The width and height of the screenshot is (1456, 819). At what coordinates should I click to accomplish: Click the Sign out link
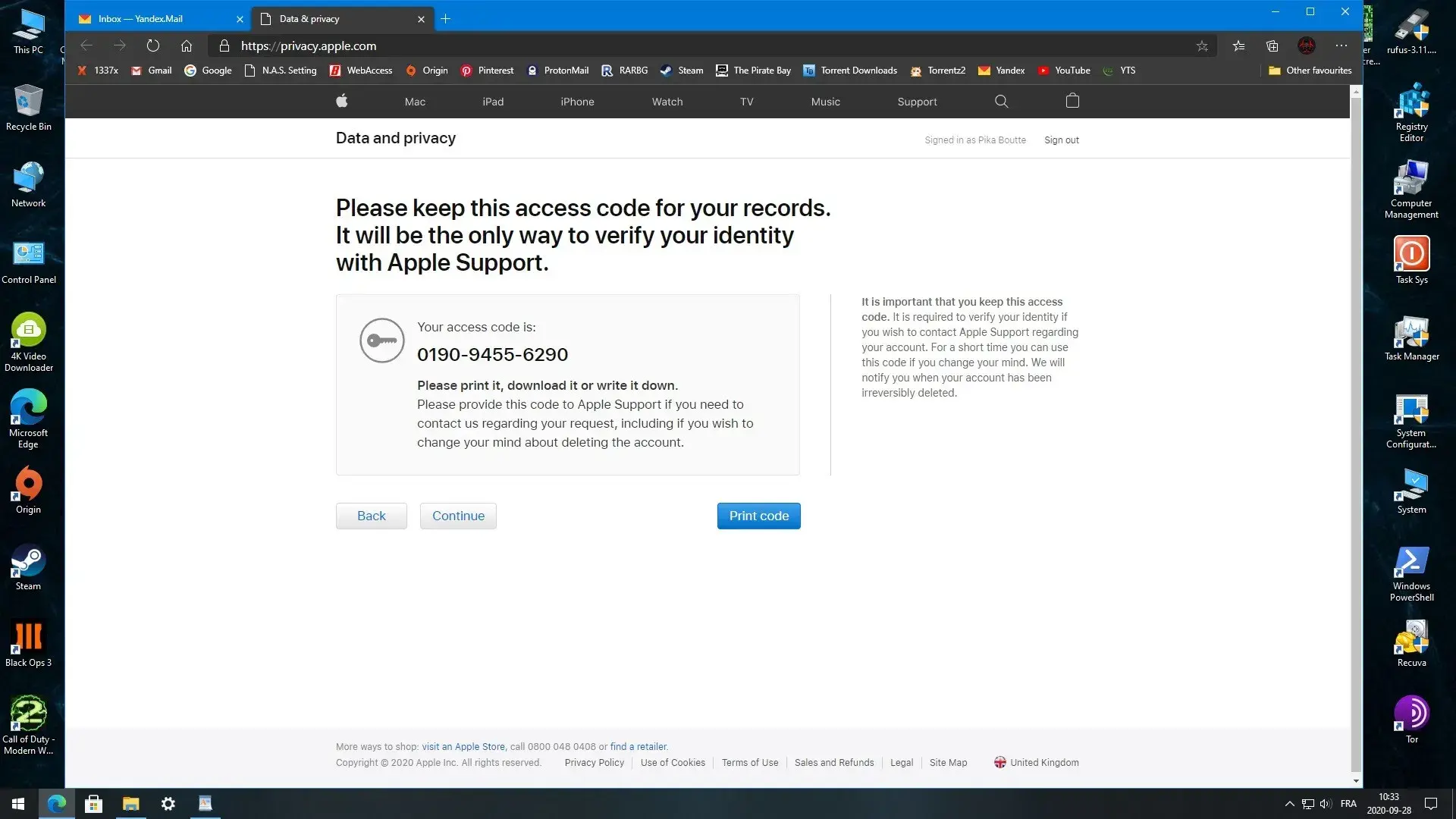(1061, 140)
